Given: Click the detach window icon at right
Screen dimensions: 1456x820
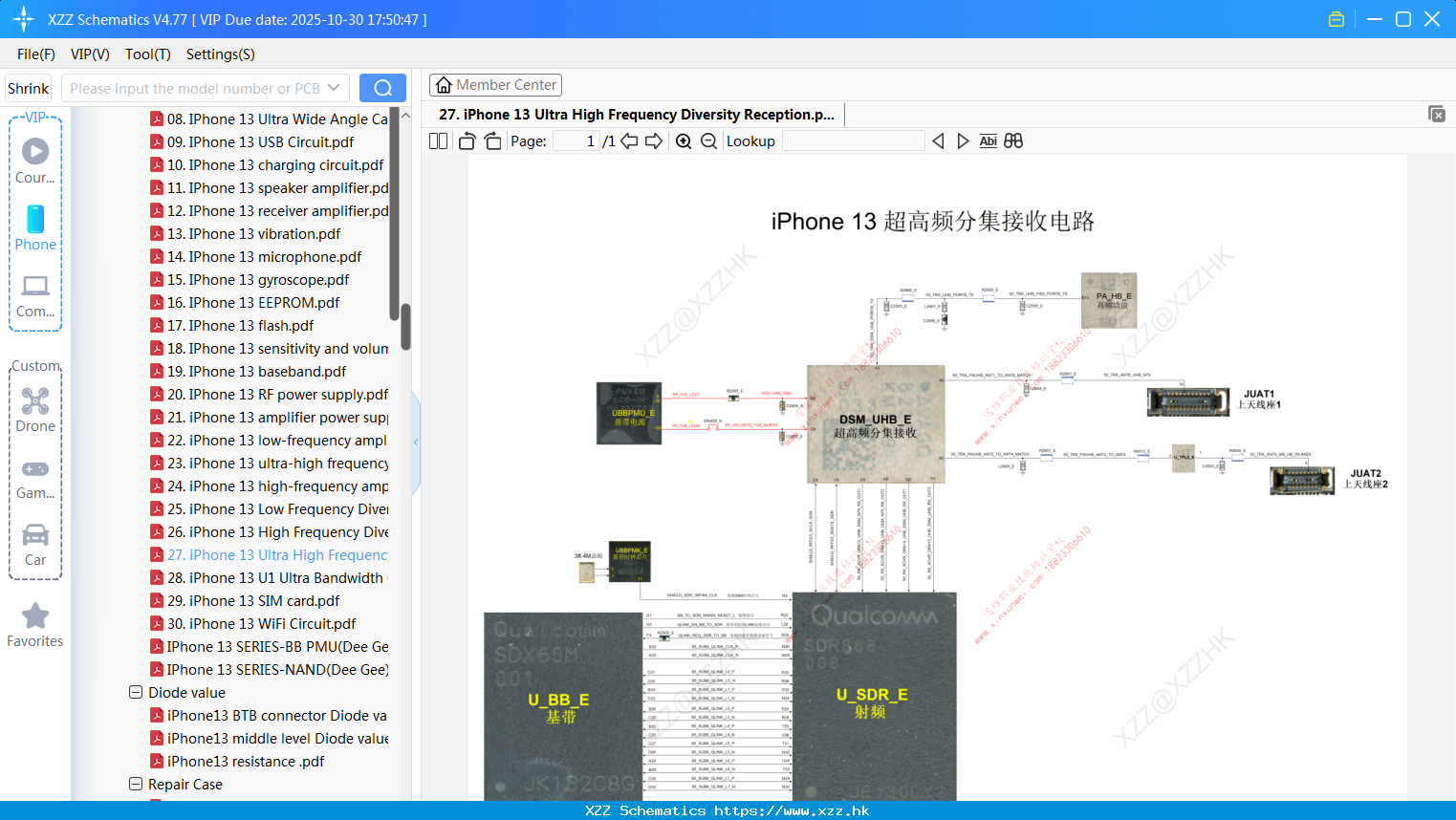Looking at the screenshot, I should point(1437,114).
